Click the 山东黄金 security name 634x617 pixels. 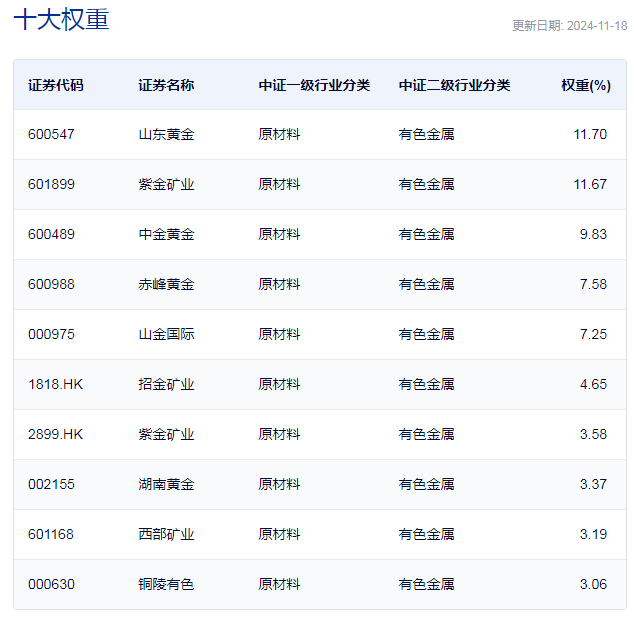click(x=166, y=134)
